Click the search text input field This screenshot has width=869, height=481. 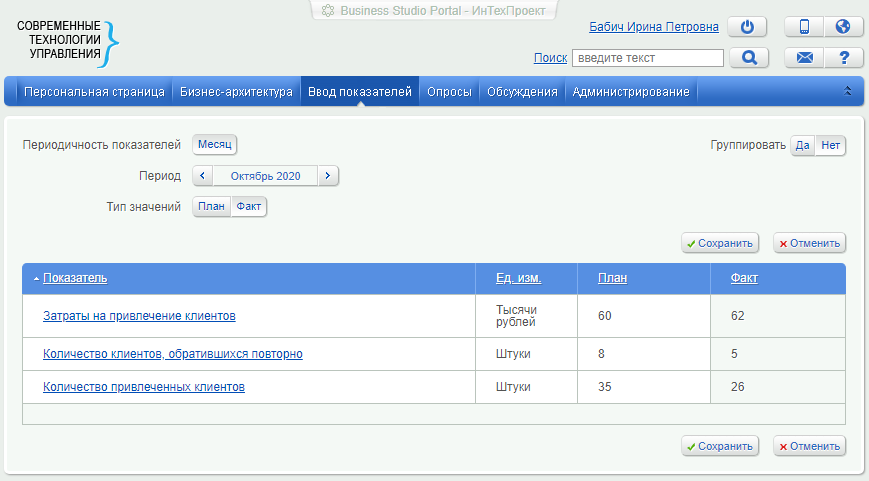click(x=647, y=58)
